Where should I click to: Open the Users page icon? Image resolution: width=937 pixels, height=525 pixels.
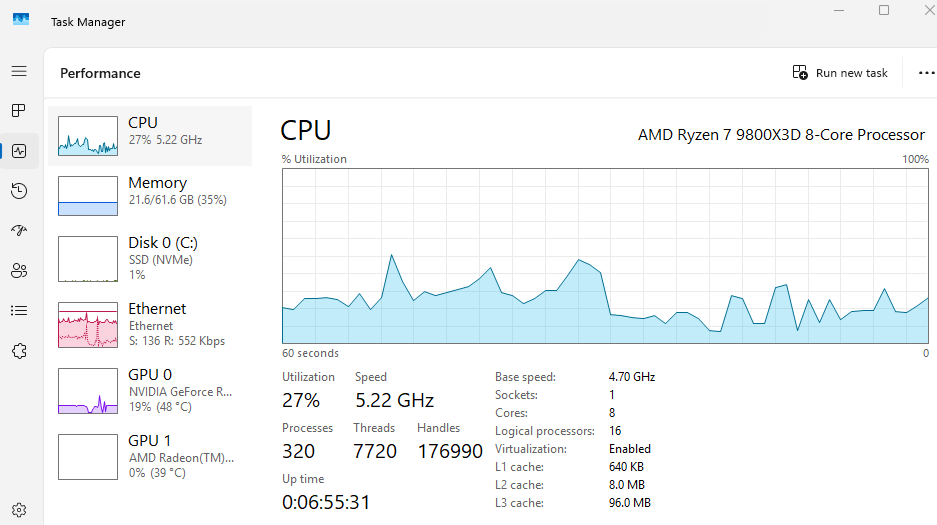19,271
